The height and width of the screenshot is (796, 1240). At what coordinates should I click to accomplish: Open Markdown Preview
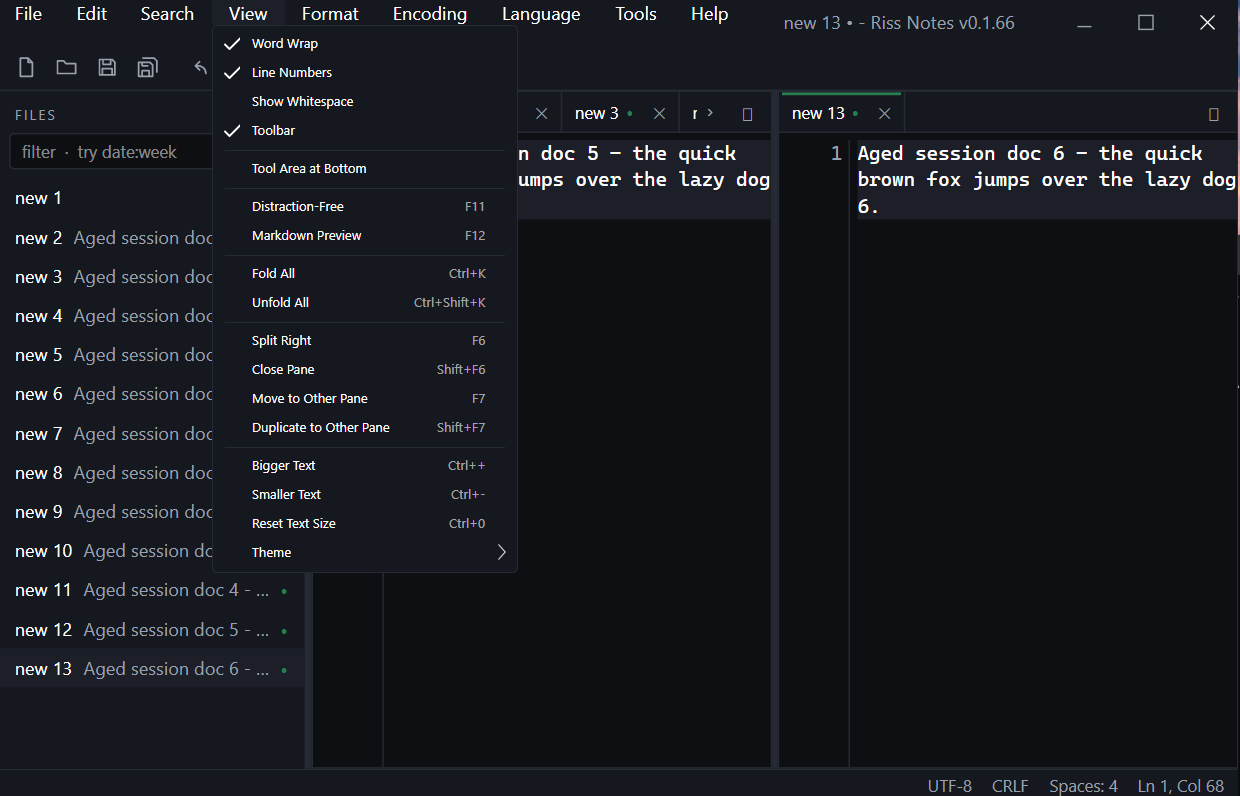click(365, 236)
